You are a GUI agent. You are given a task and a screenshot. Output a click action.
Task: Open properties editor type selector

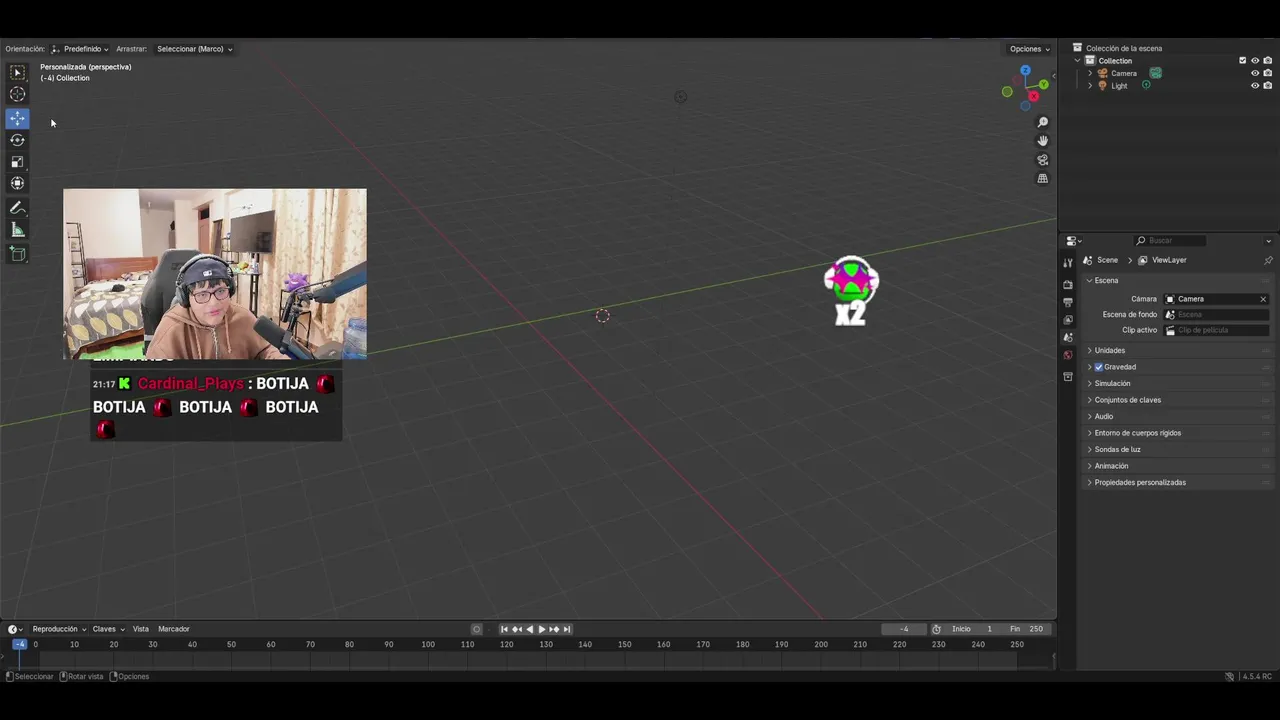(x=1074, y=241)
